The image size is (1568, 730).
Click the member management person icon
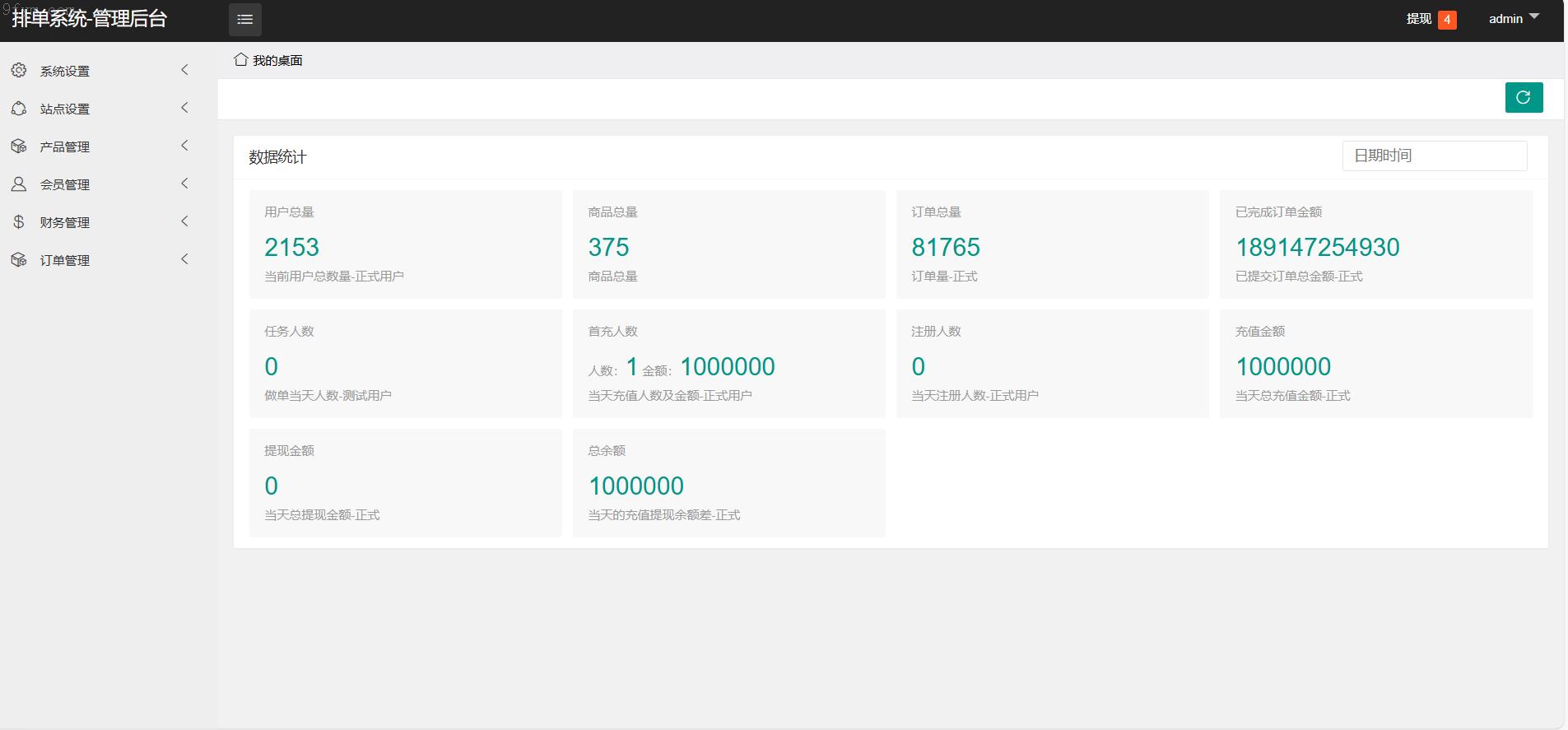pos(19,184)
